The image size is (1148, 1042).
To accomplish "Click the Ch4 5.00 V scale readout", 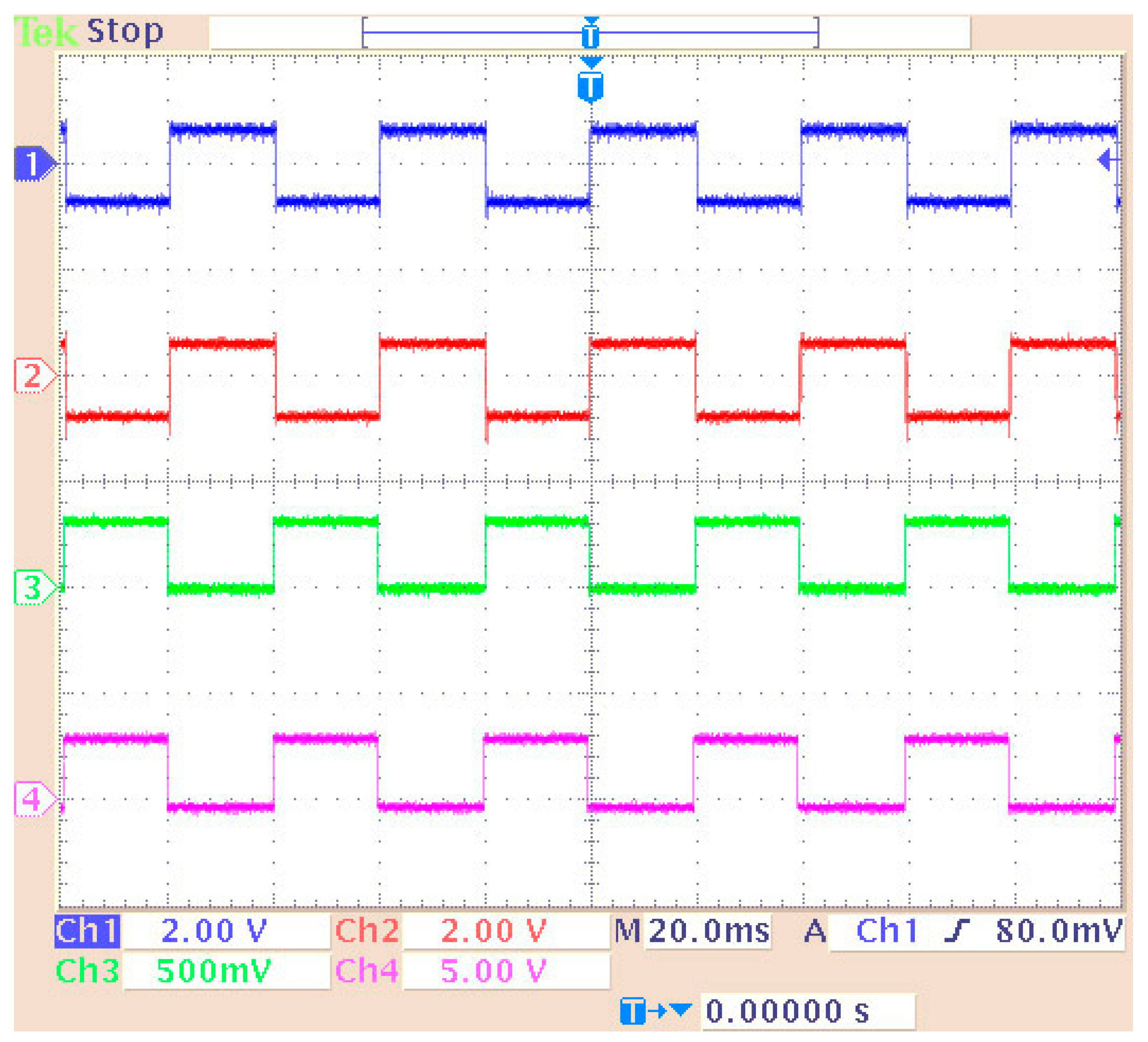I will 493,971.
